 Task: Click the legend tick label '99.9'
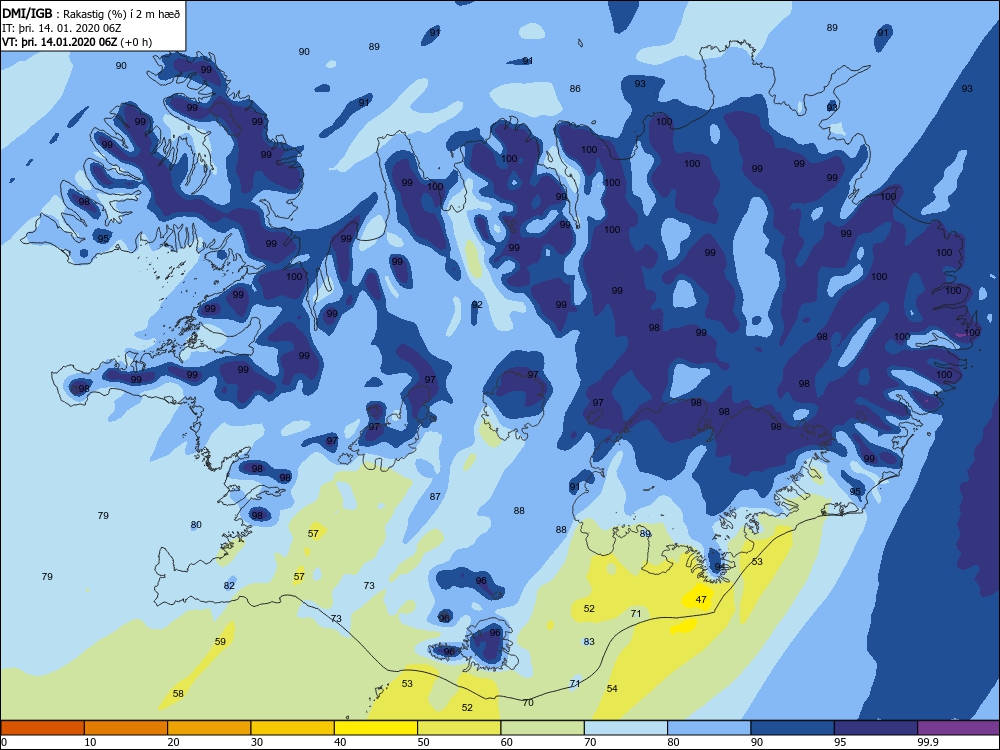point(927,742)
